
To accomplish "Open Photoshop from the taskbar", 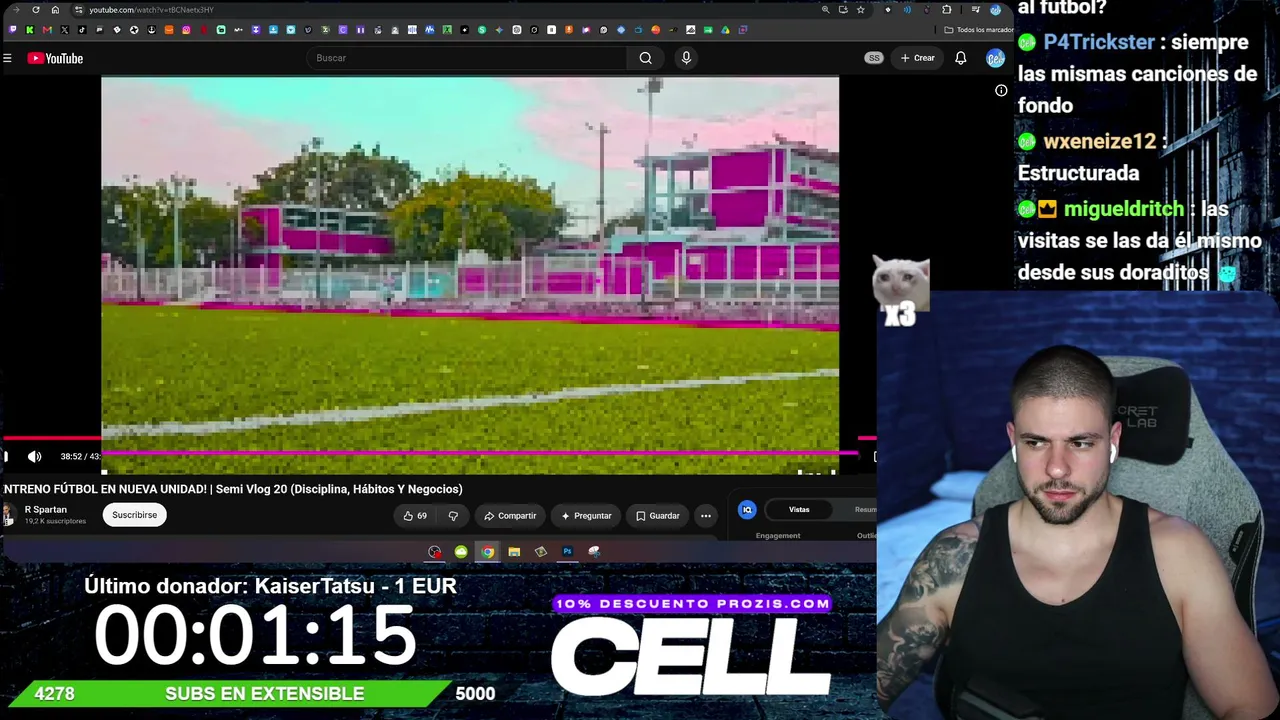I will point(567,552).
